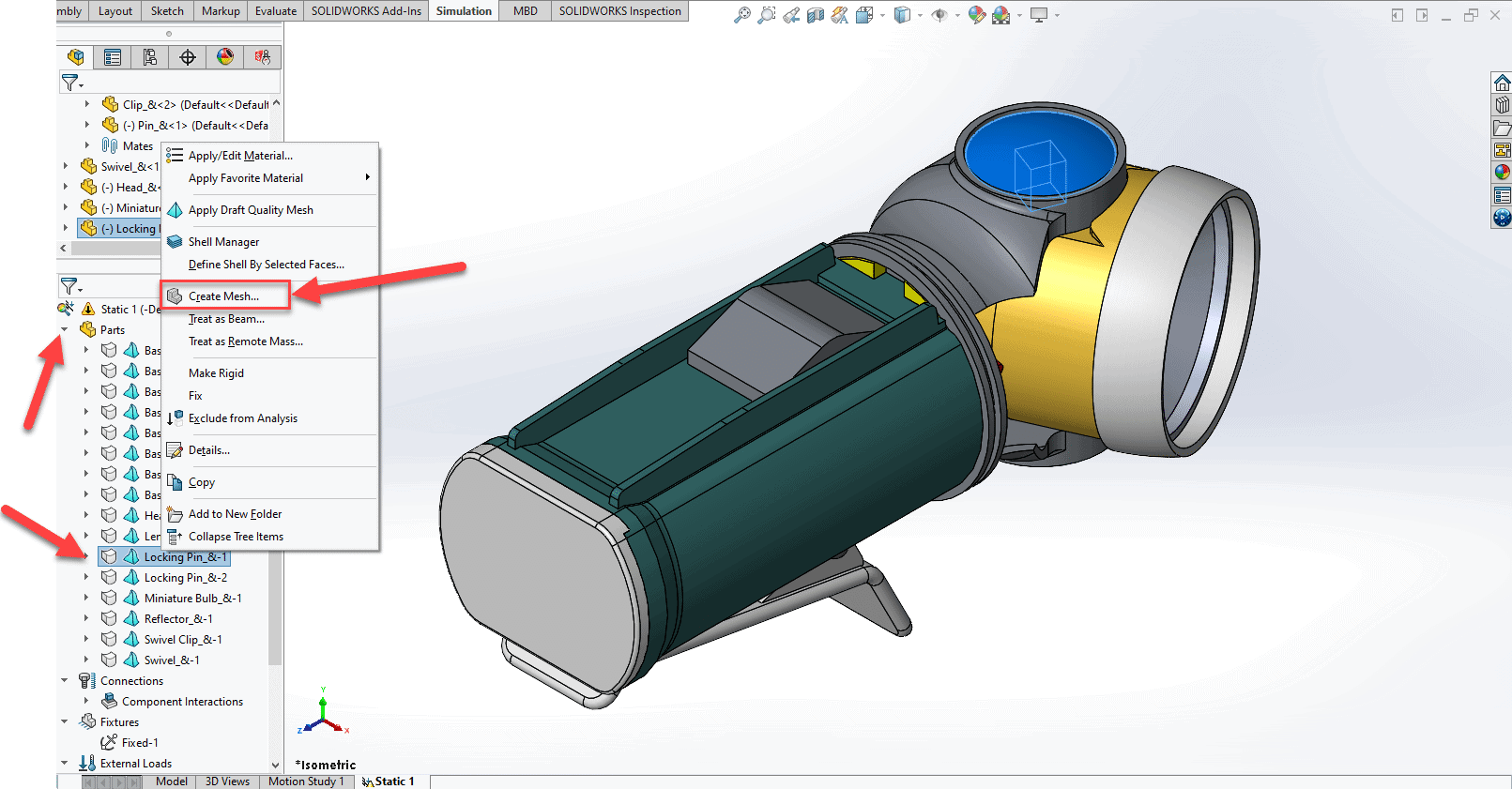Click the Fixed-1 fixture icon

(109, 742)
